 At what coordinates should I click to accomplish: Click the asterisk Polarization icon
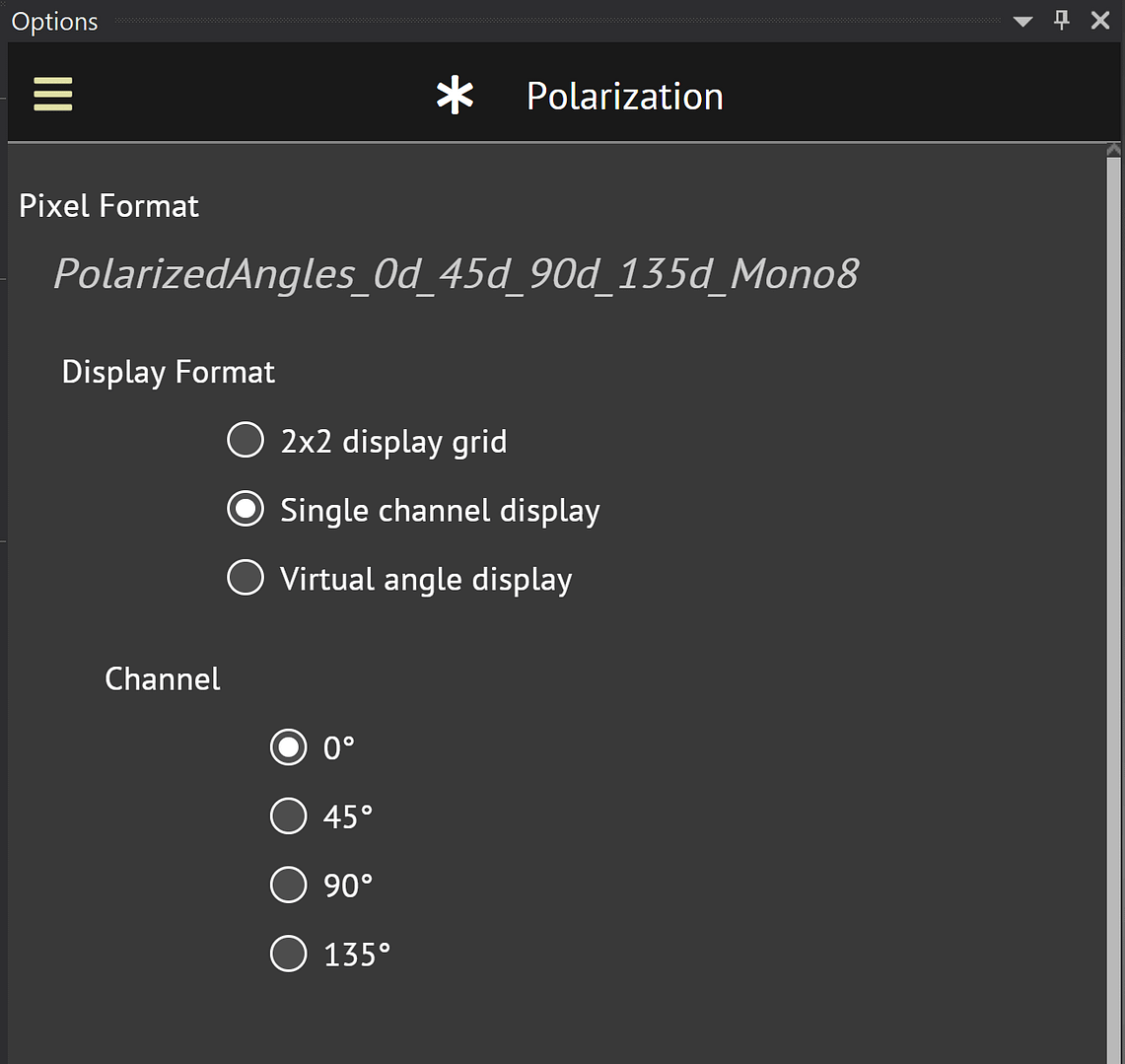[x=454, y=95]
